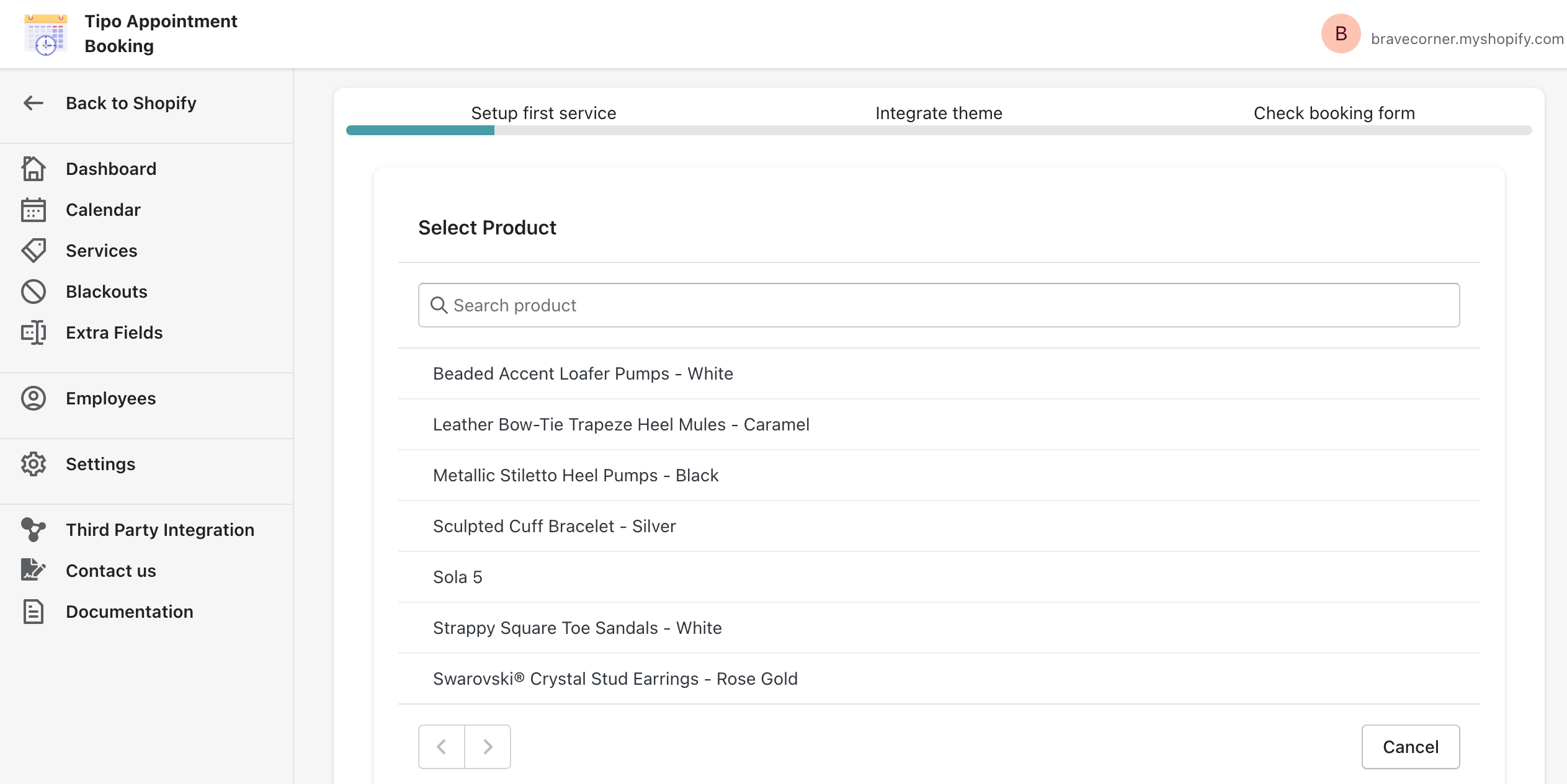Focus the Search product field
Image resolution: width=1567 pixels, height=784 pixels.
[939, 305]
